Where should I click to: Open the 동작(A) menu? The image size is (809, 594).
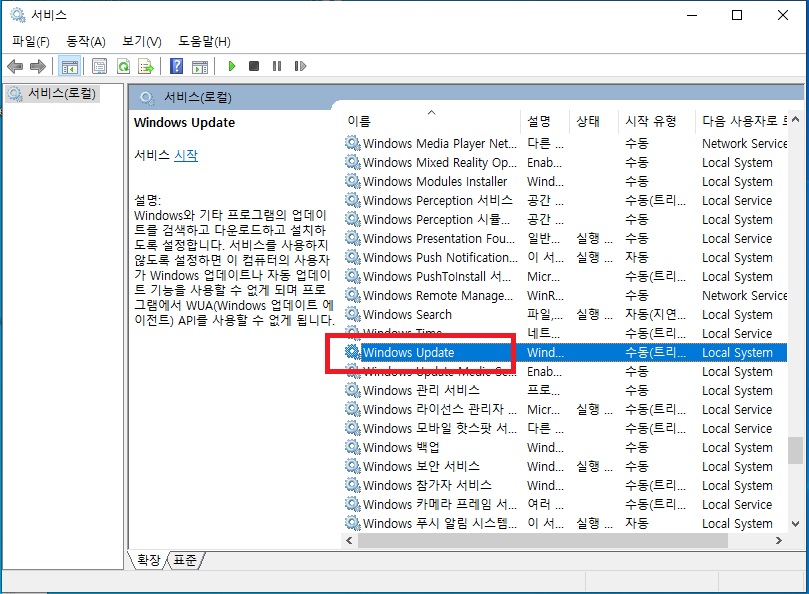pyautogui.click(x=86, y=41)
